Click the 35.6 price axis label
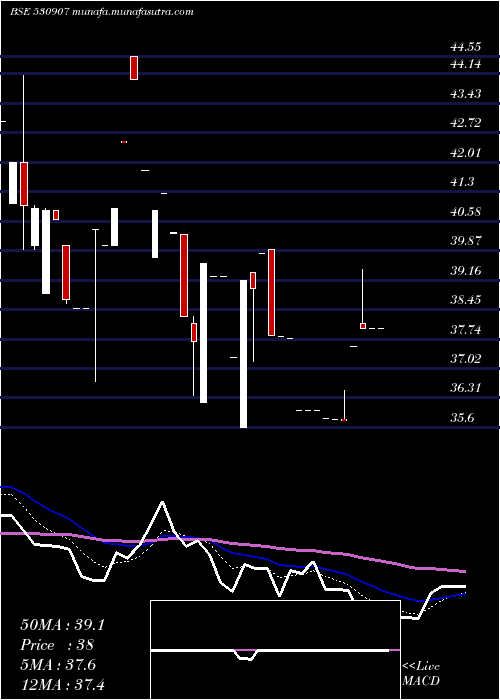The image size is (500, 700). pos(463,418)
